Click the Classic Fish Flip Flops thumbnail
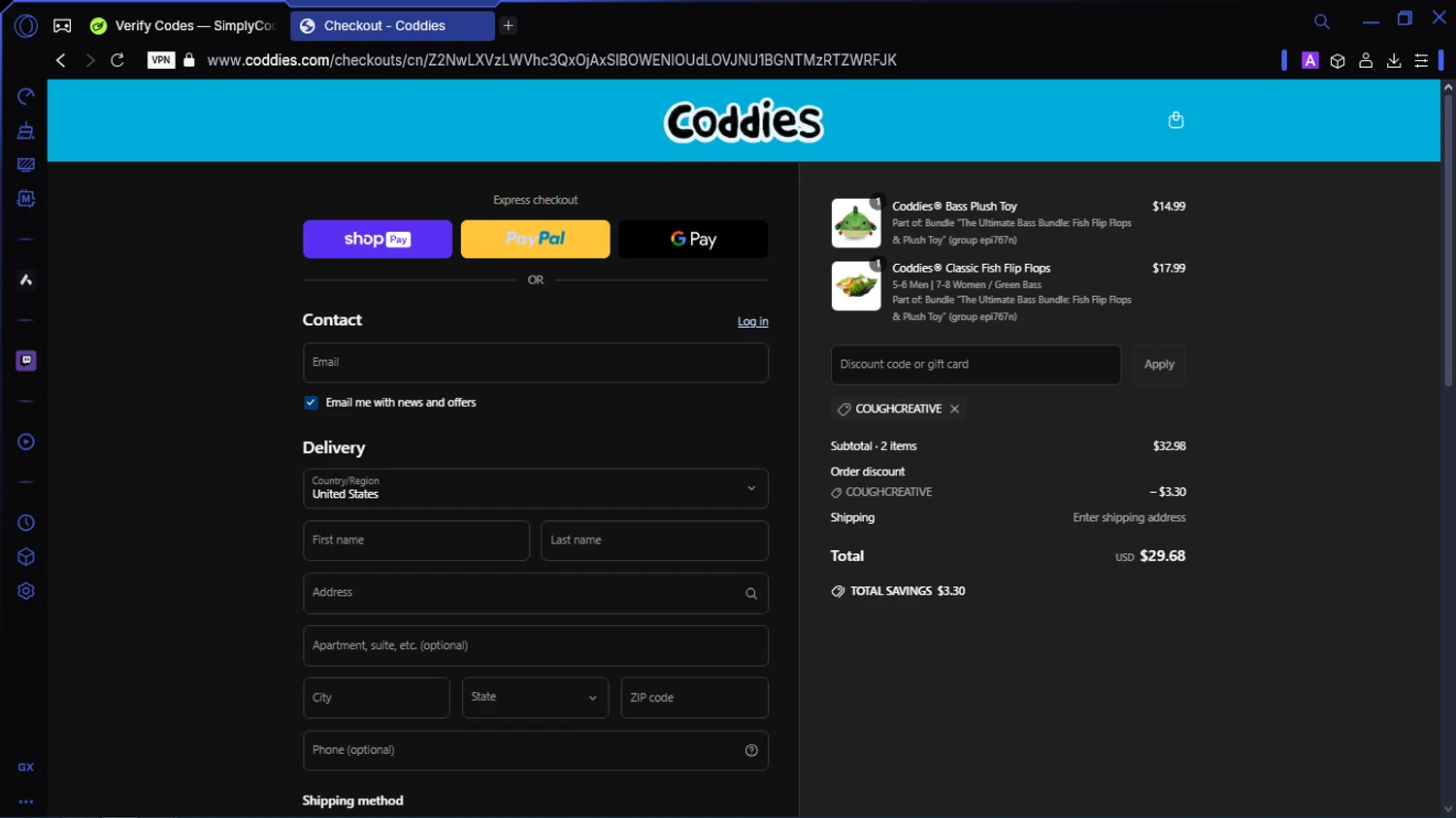Screen dimensions: 1456x818 (855, 285)
